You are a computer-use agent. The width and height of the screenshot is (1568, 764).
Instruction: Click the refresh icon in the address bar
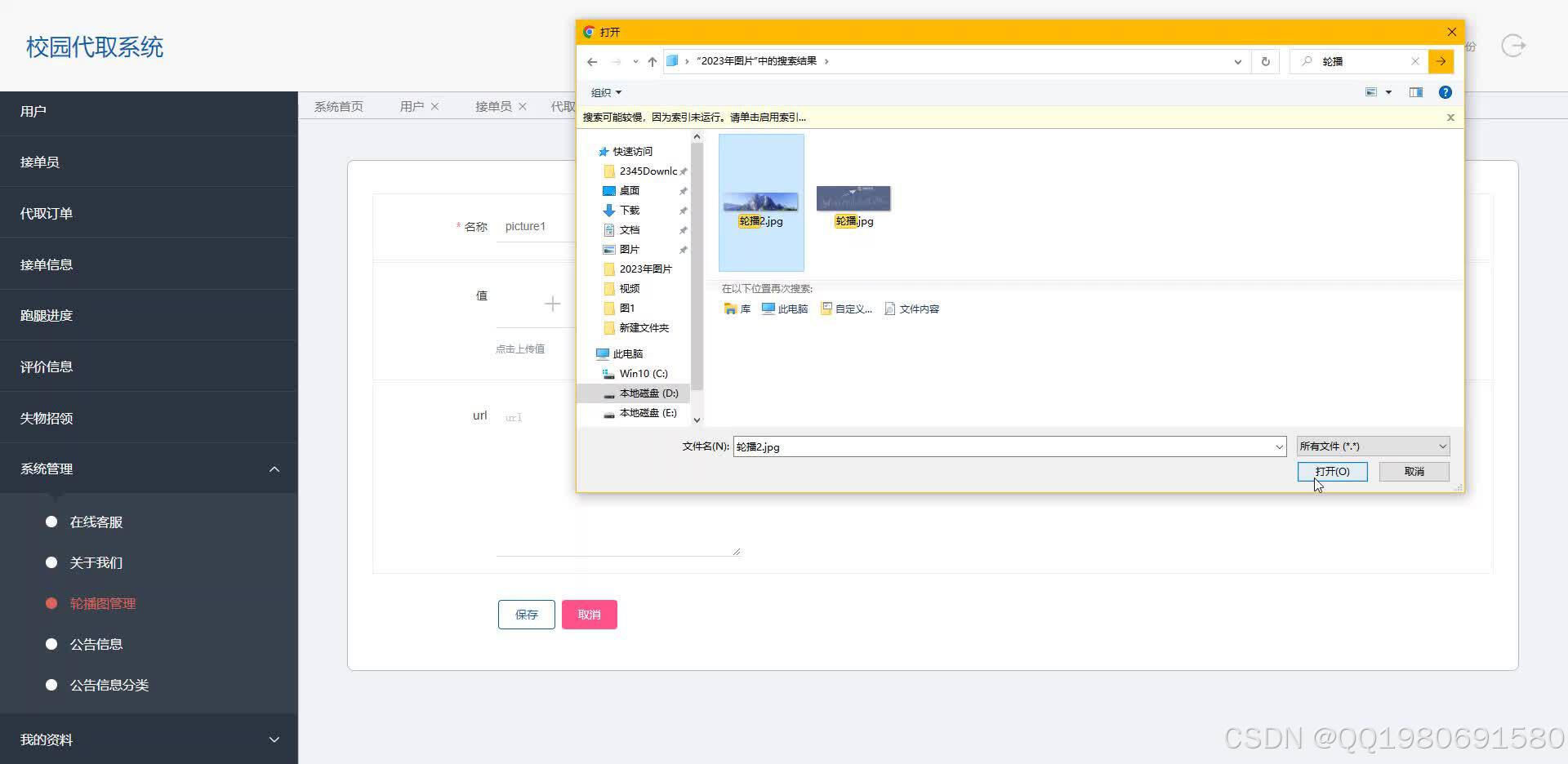click(x=1265, y=61)
